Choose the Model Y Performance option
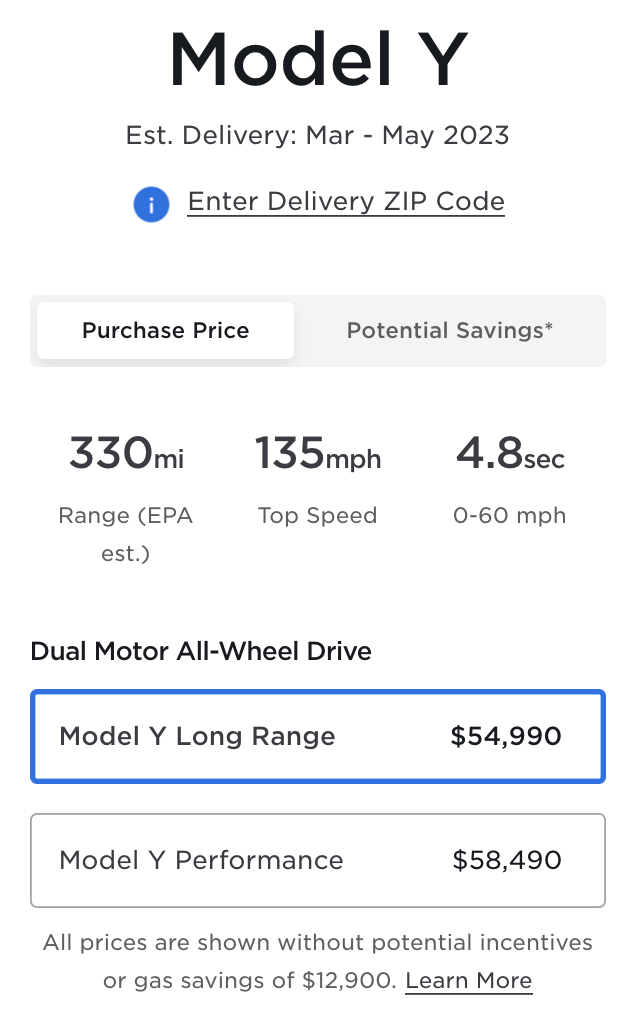626x1018 pixels. 318,860
